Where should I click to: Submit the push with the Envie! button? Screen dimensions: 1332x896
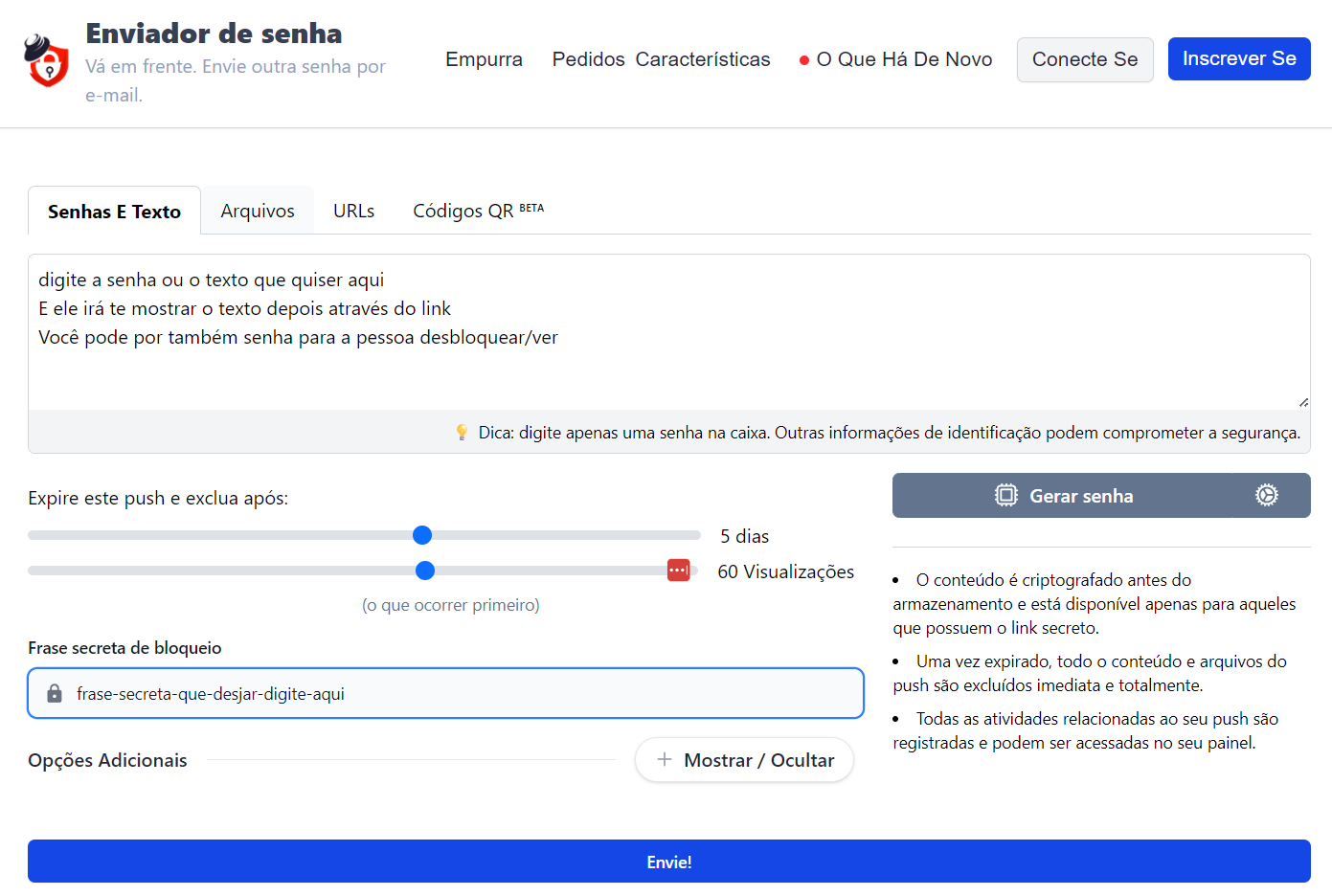[668, 861]
